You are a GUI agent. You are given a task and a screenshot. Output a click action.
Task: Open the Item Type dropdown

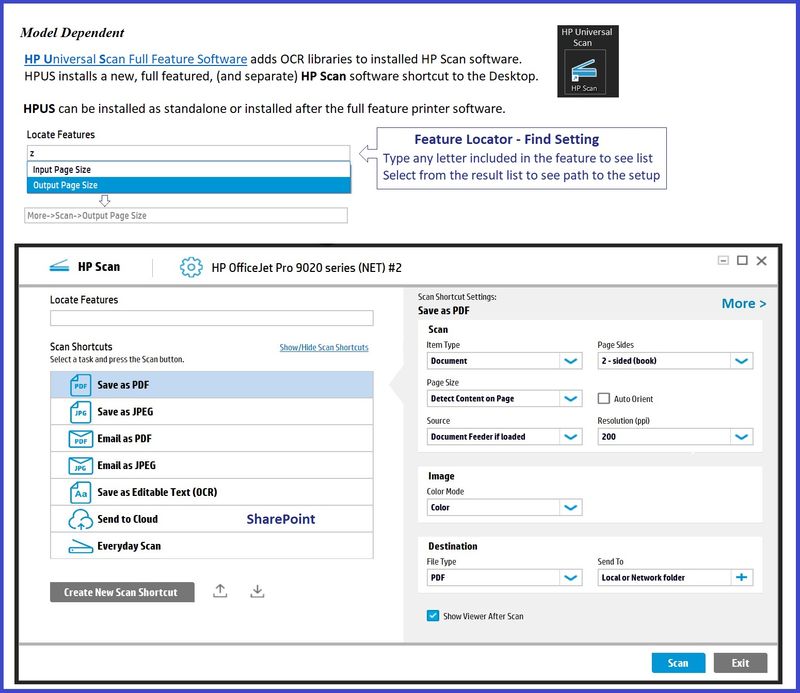click(x=571, y=361)
